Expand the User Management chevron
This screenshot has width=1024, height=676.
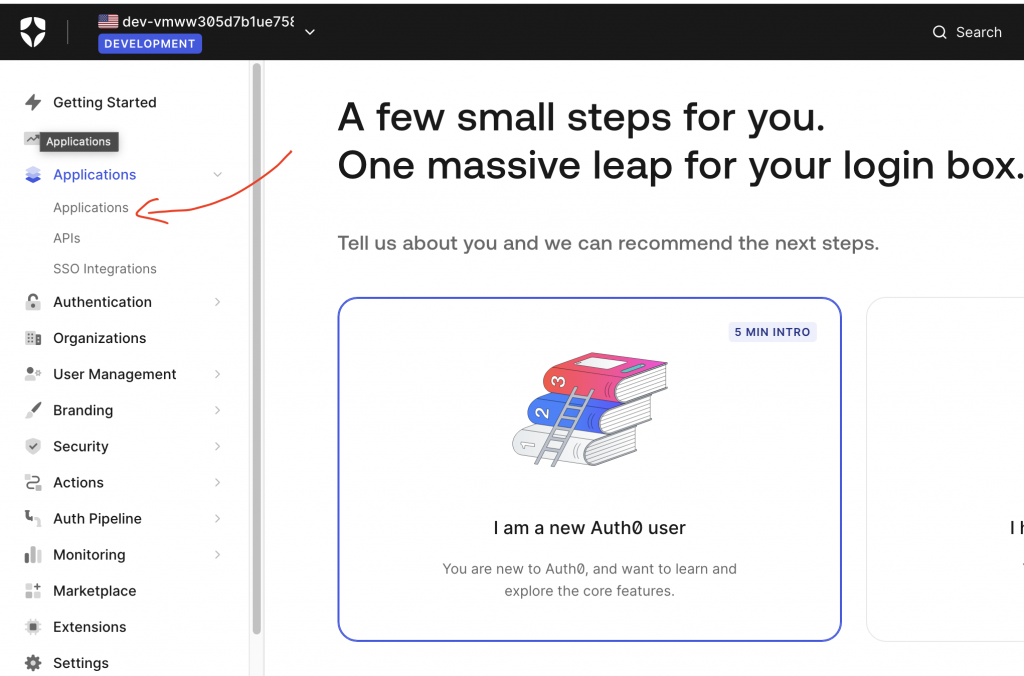[x=217, y=374]
